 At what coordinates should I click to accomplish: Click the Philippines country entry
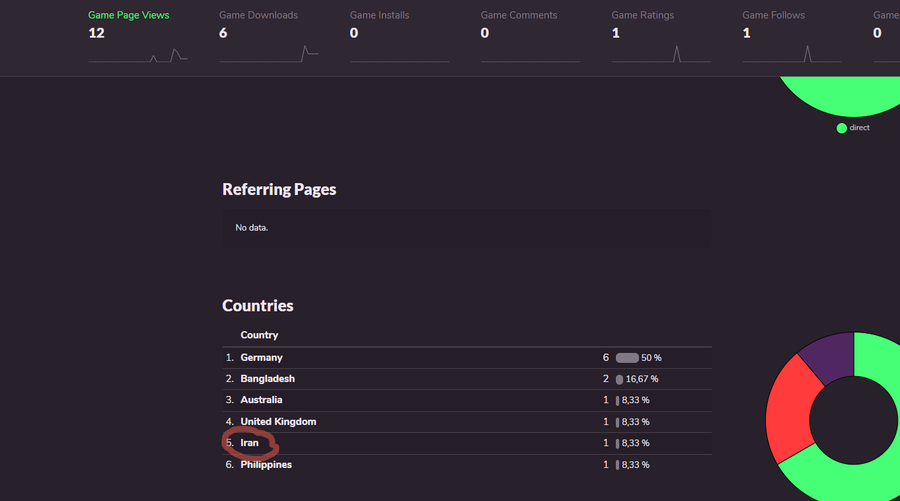point(266,465)
